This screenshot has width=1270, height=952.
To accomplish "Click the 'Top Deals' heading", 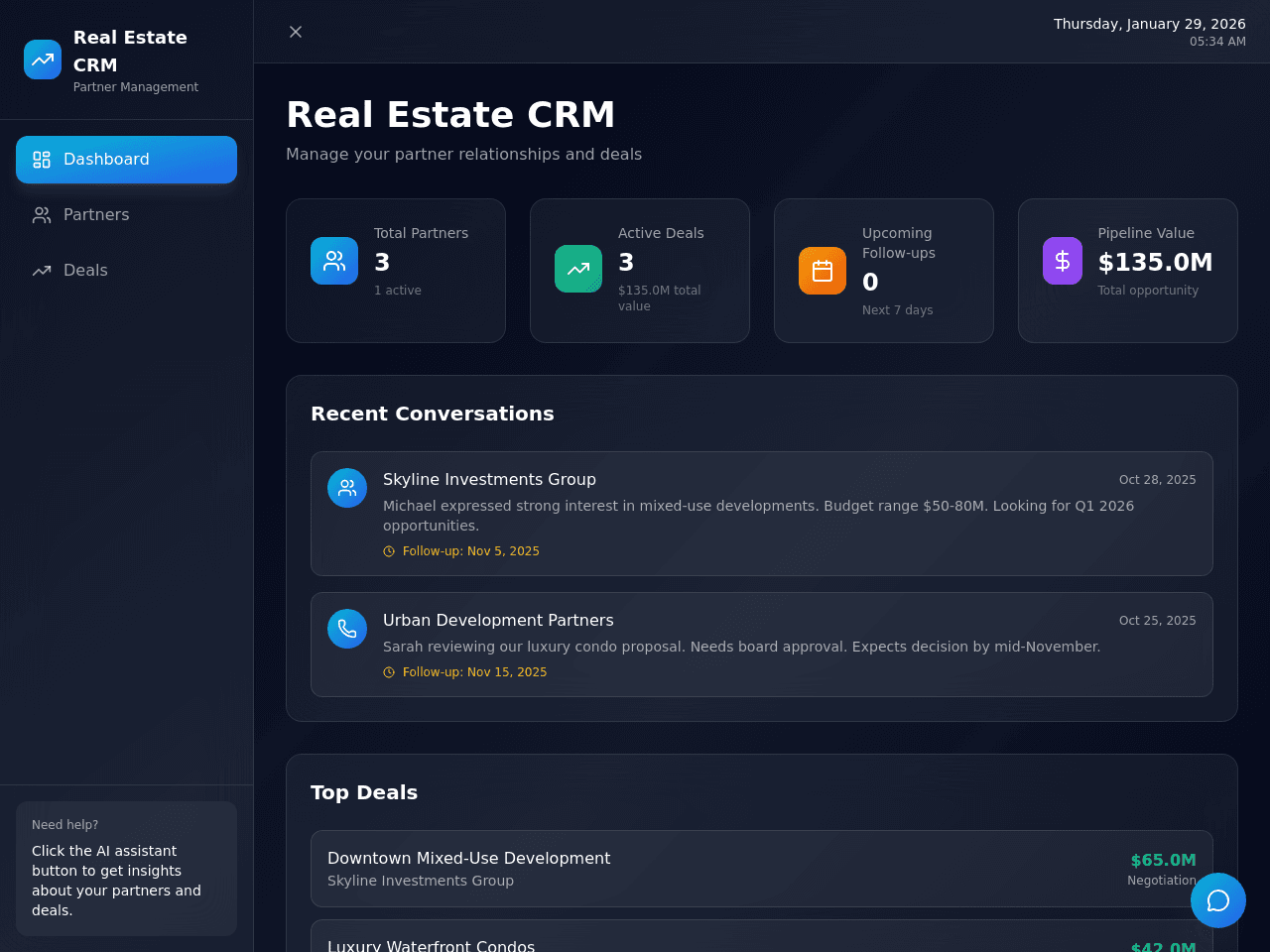I will tap(364, 792).
